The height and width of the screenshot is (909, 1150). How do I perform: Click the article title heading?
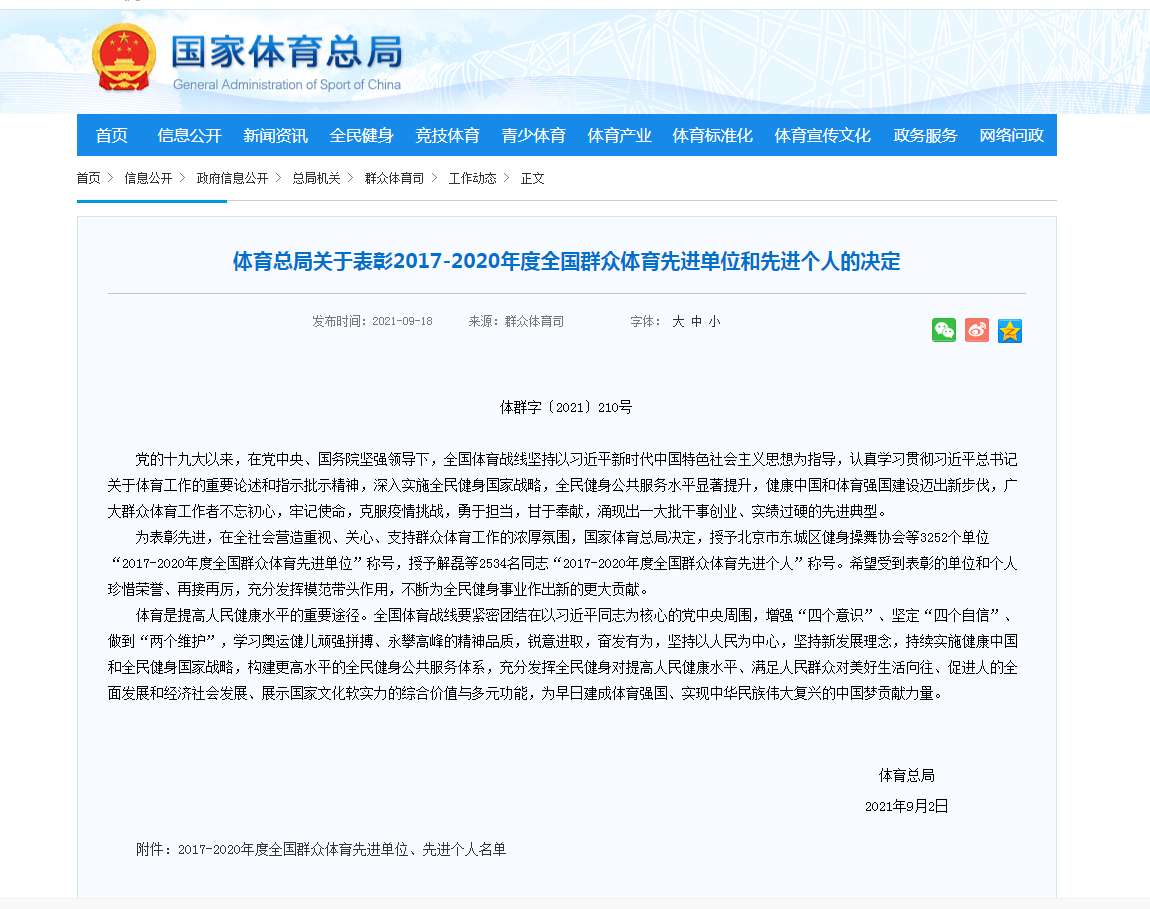[566, 261]
